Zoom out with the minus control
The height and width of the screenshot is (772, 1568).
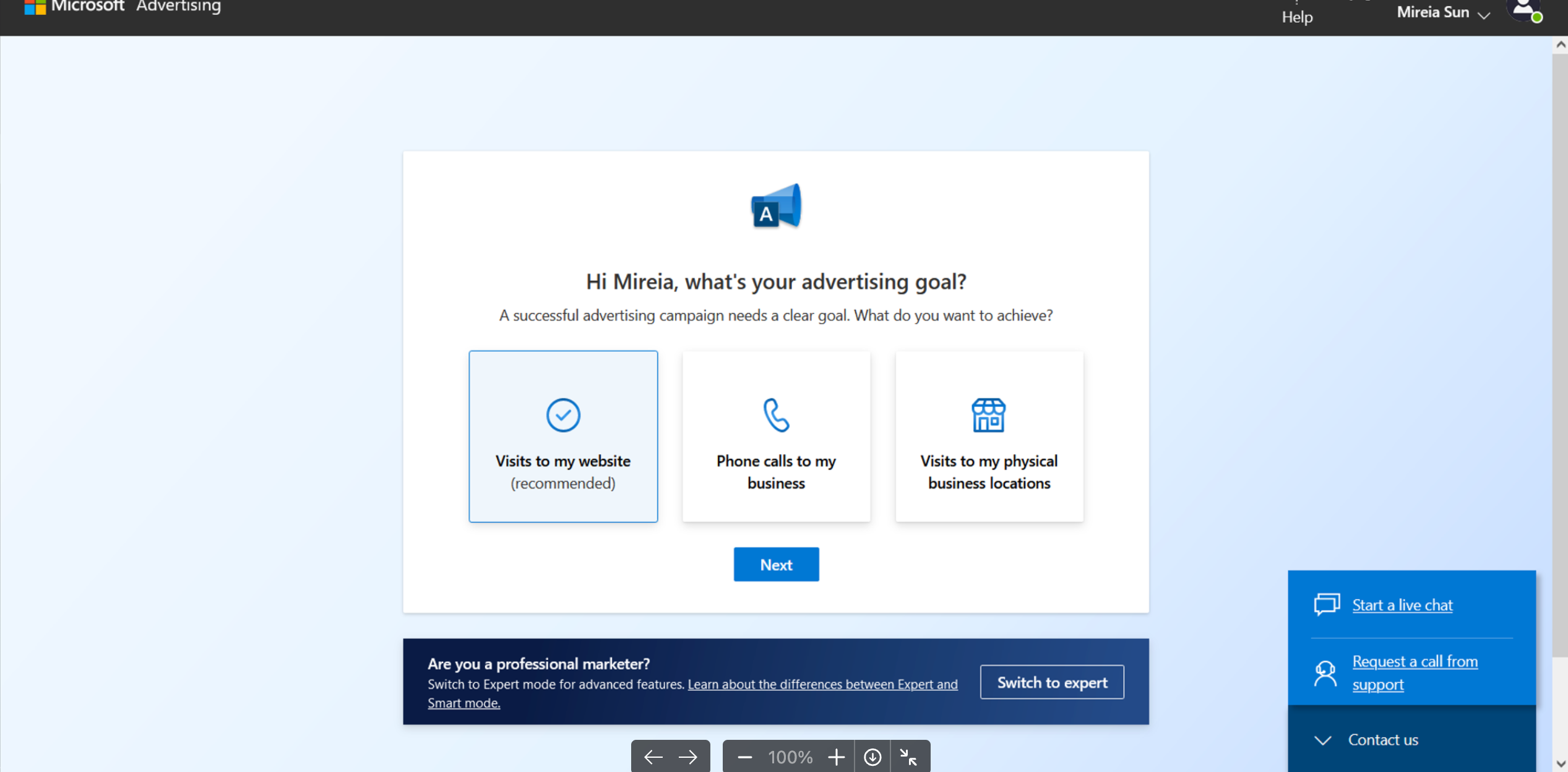tap(745, 757)
